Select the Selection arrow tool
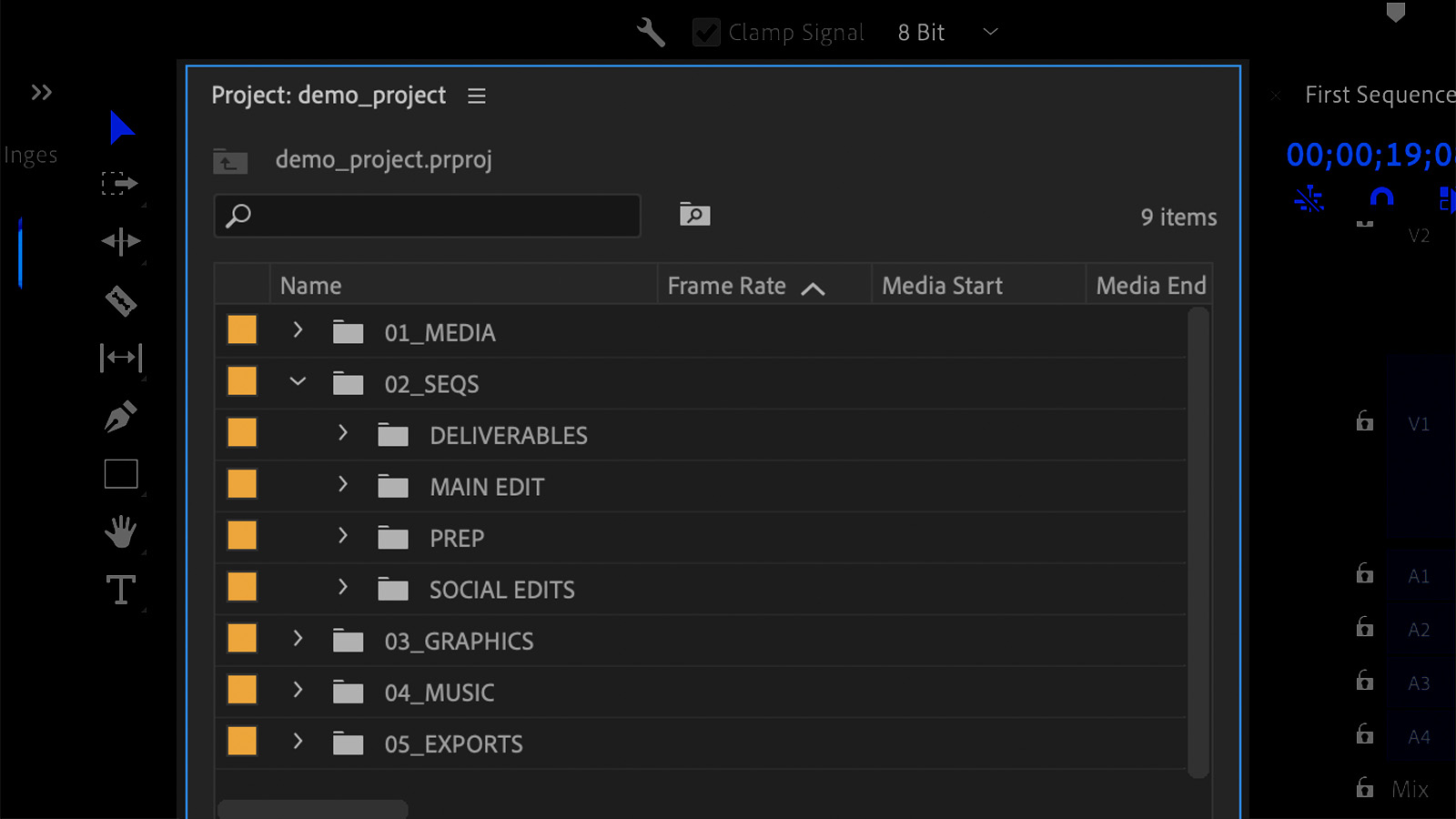The width and height of the screenshot is (1456, 819). tap(121, 127)
